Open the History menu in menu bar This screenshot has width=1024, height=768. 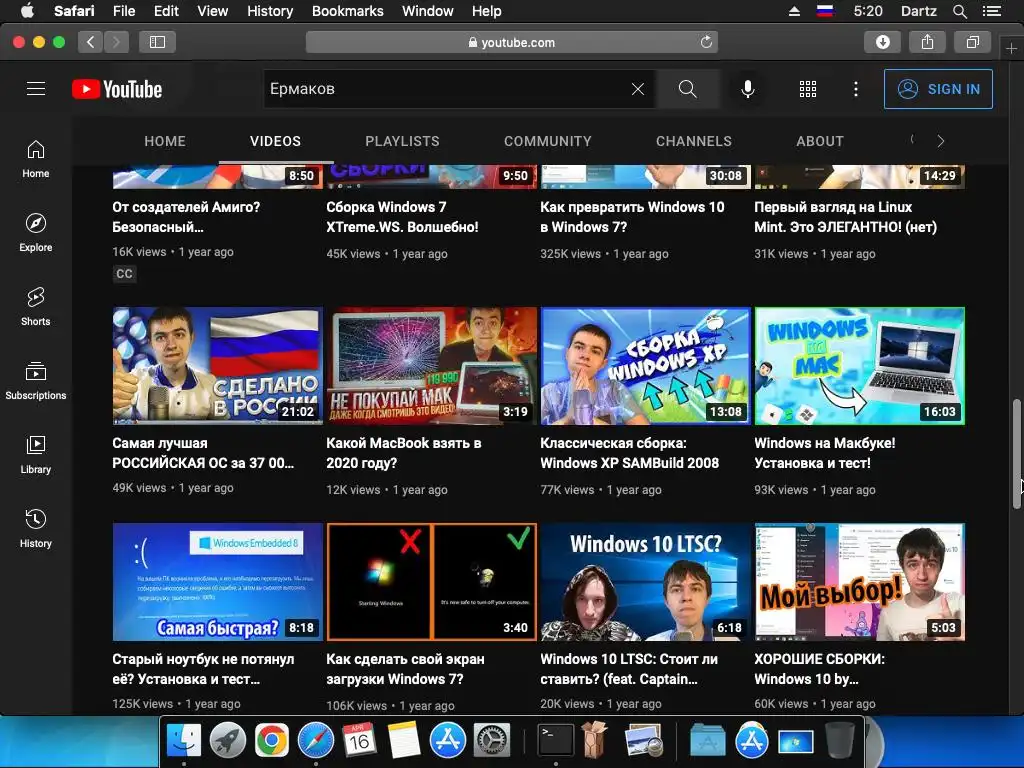coord(270,11)
